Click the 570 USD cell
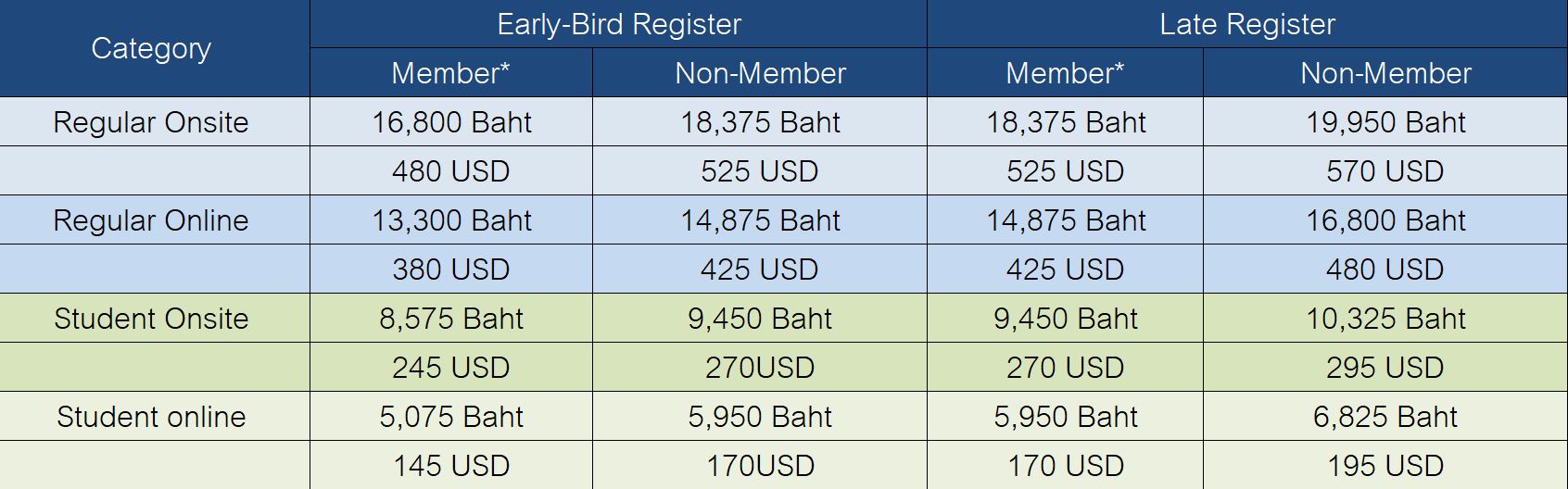The image size is (1568, 489). [1385, 171]
